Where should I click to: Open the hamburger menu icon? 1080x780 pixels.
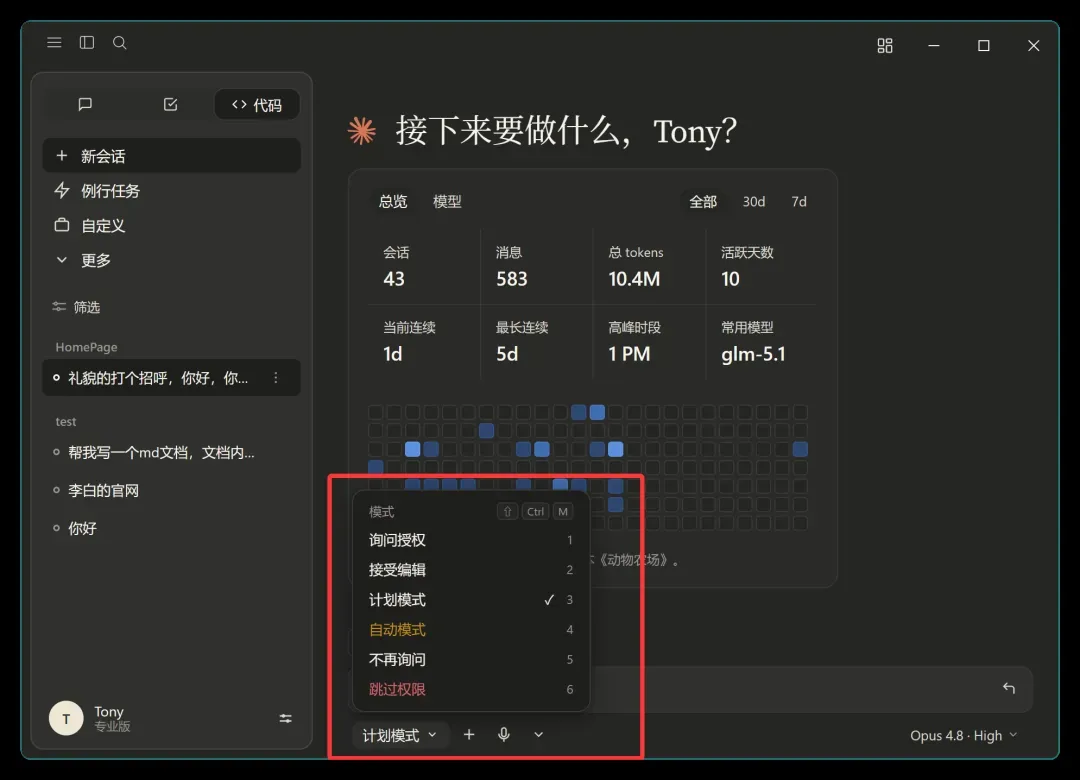pos(54,43)
